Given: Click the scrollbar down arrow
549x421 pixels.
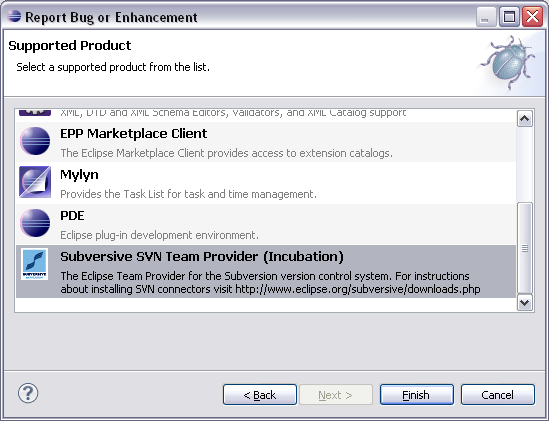Looking at the screenshot, I should (524, 302).
